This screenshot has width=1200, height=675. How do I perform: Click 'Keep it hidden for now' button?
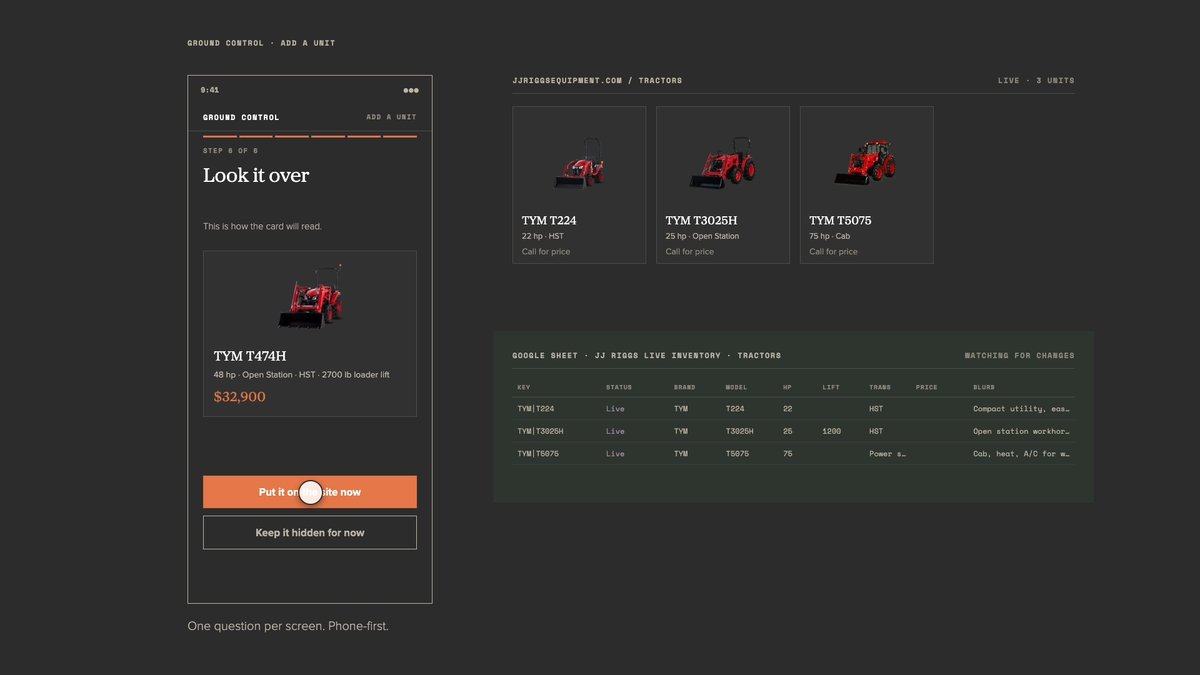tap(310, 533)
